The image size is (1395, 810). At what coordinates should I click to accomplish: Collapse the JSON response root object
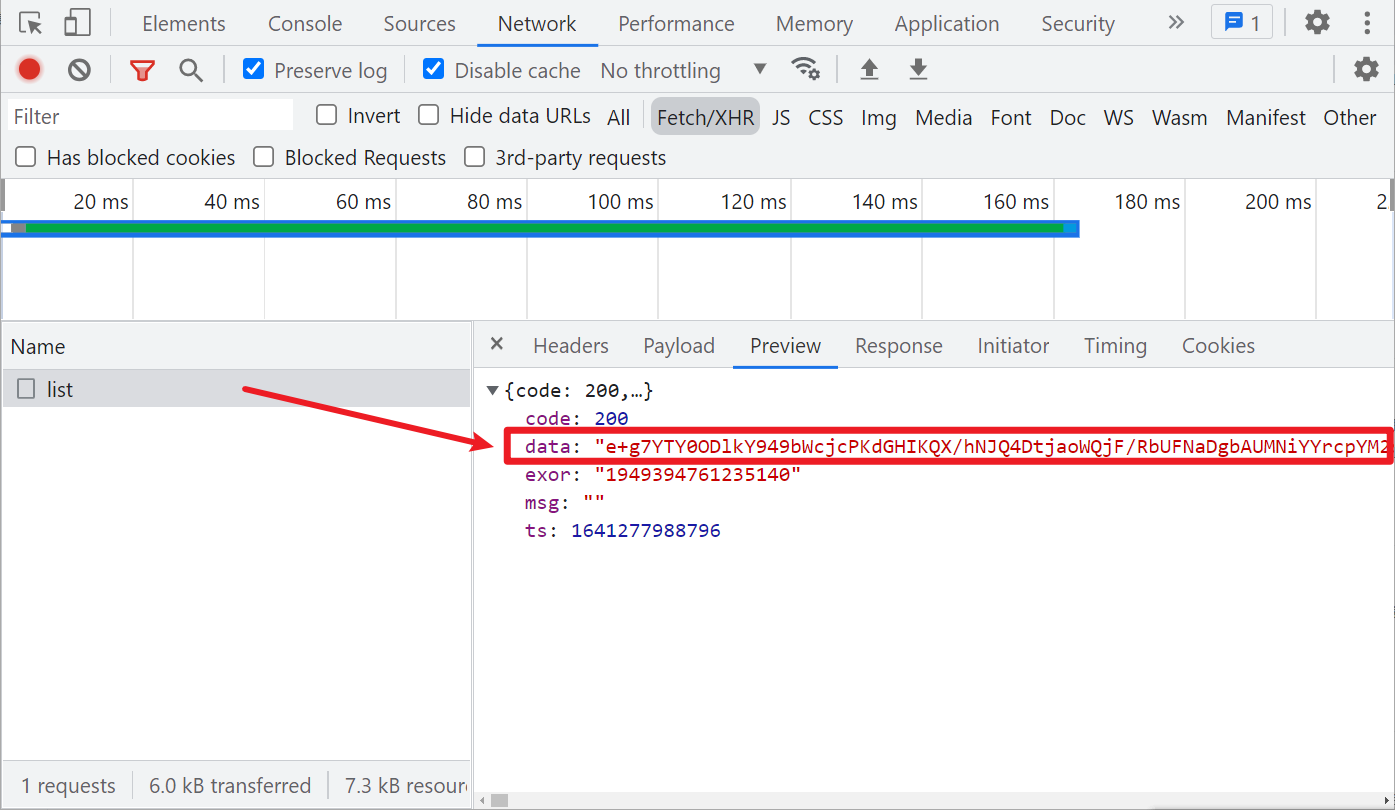point(492,390)
